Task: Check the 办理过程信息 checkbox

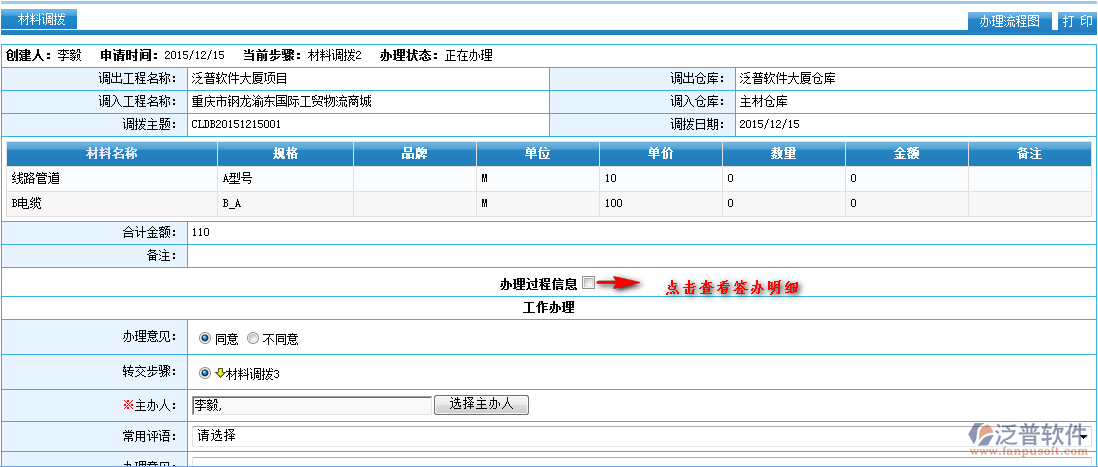Action: (x=588, y=283)
